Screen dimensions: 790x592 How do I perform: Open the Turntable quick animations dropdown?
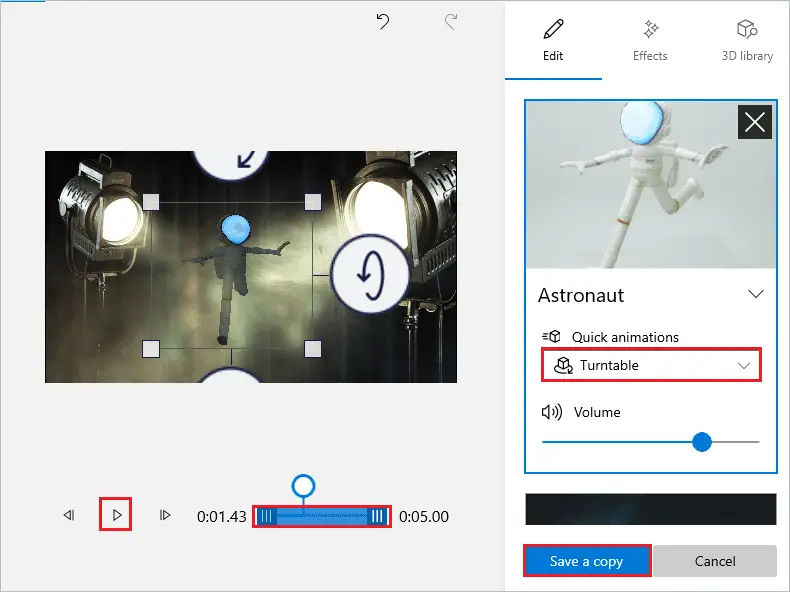coord(651,365)
